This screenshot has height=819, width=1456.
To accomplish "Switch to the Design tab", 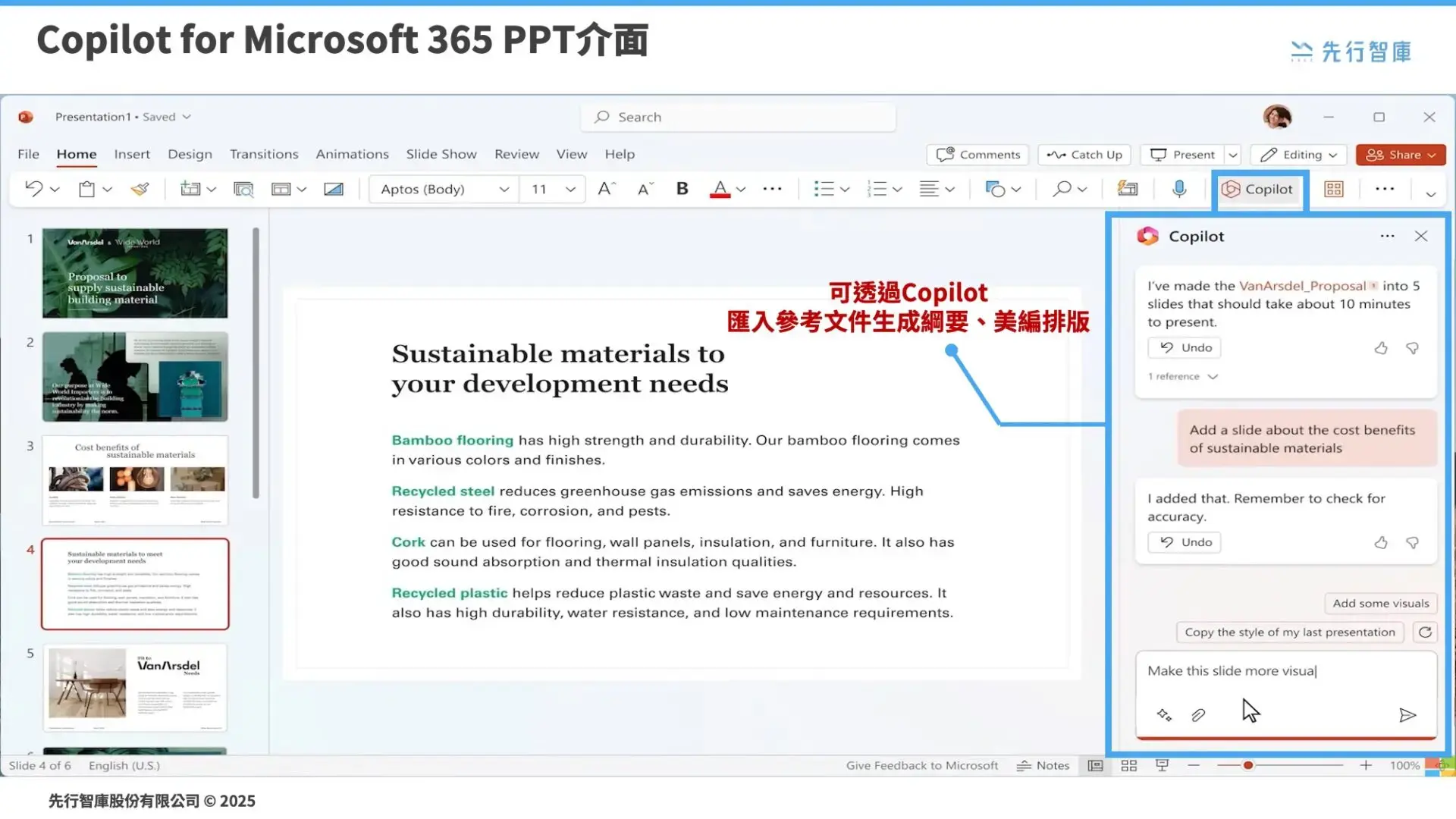I will (x=190, y=154).
